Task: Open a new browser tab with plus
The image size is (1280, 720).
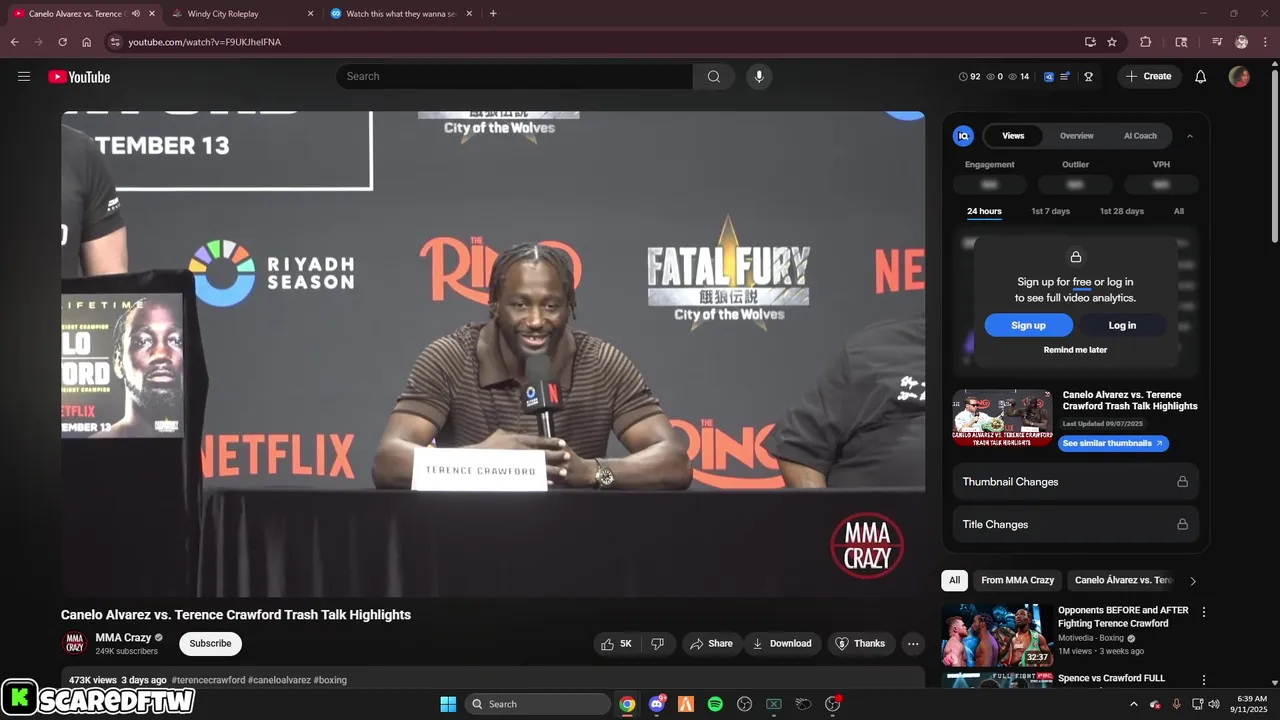Action: click(x=493, y=14)
